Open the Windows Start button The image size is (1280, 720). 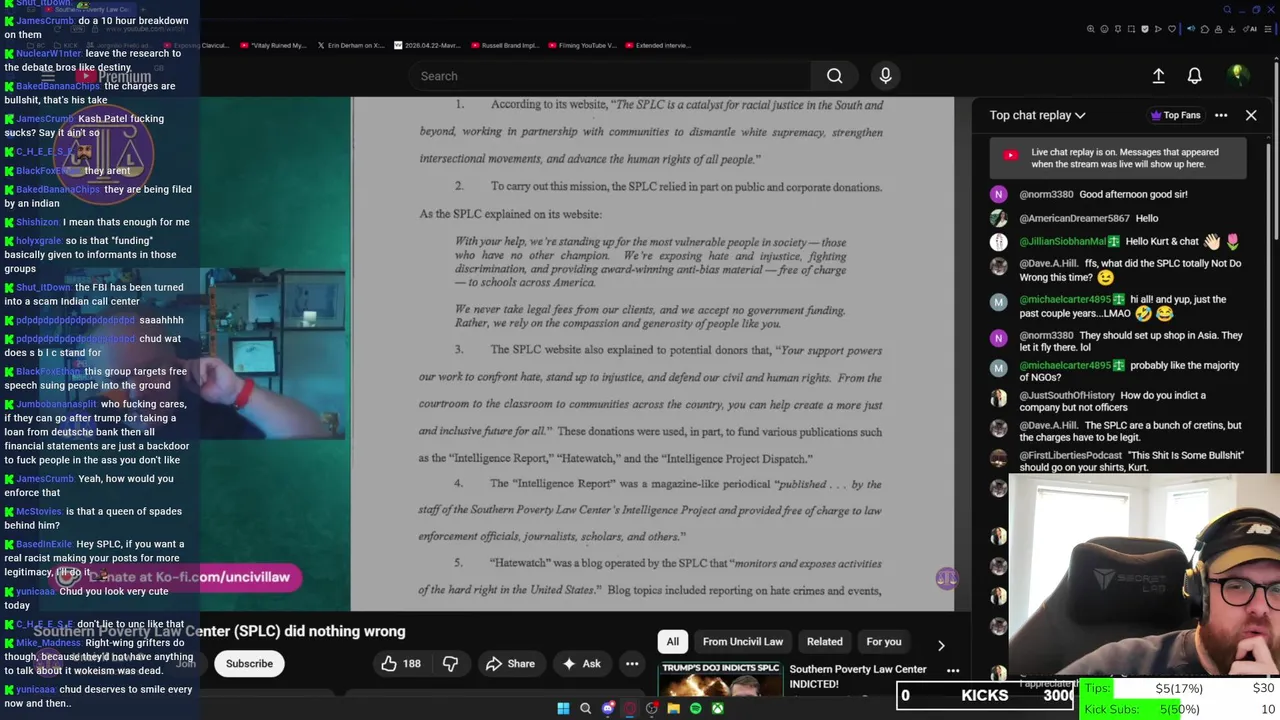pyautogui.click(x=563, y=708)
